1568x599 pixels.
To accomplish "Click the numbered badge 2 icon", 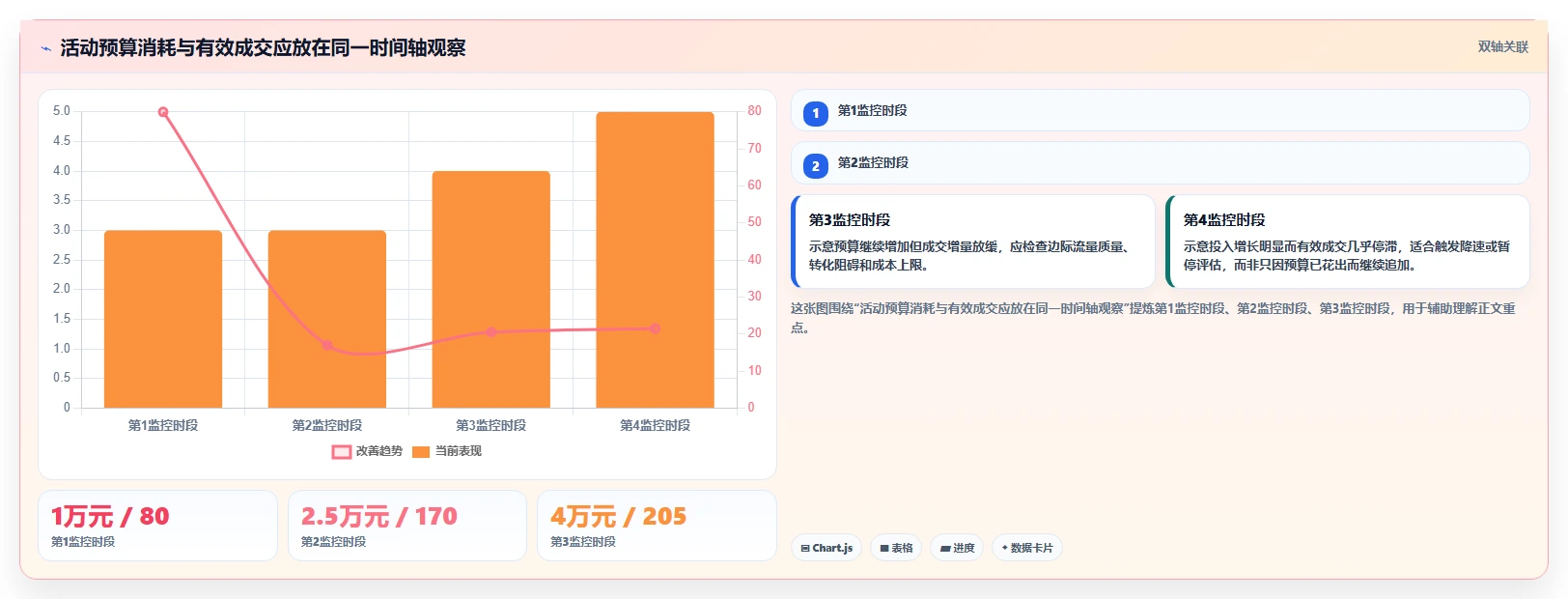I will point(816,165).
